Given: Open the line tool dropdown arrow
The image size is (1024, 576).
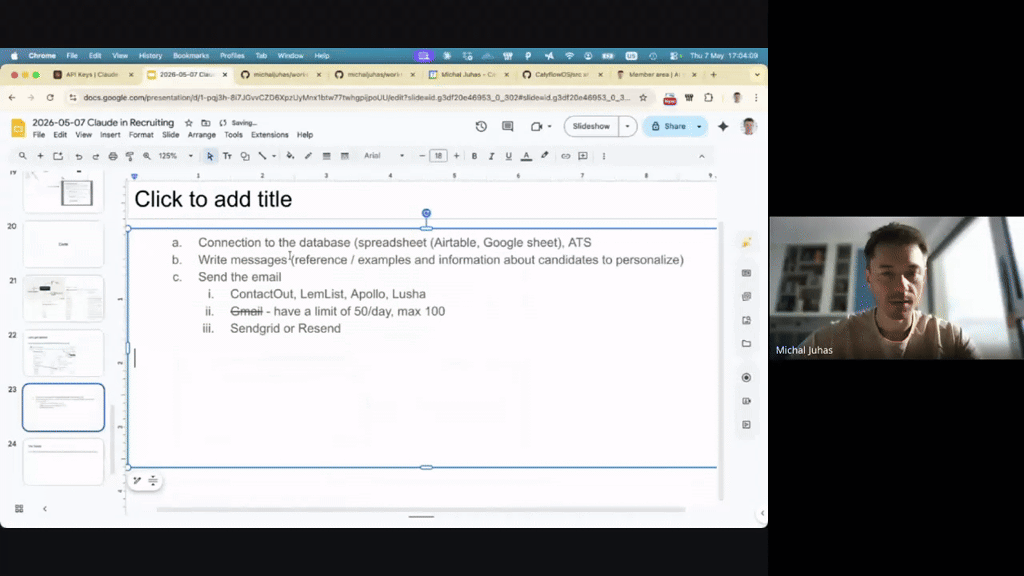Looking at the screenshot, I should 274,156.
